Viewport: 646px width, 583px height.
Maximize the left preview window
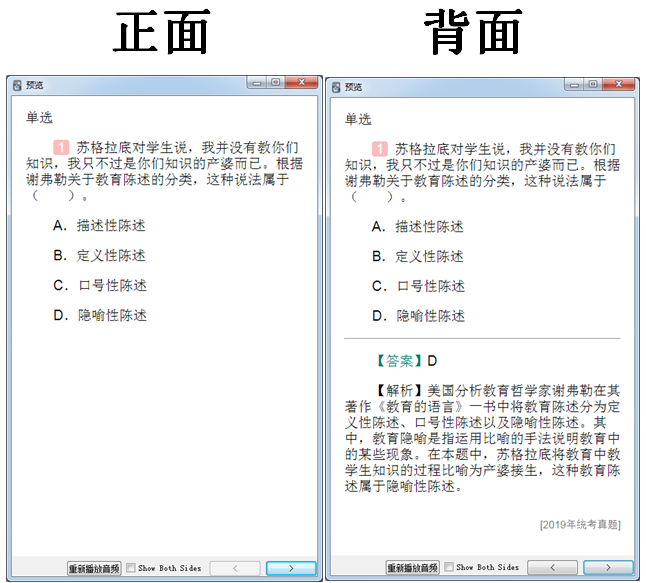coord(276,83)
